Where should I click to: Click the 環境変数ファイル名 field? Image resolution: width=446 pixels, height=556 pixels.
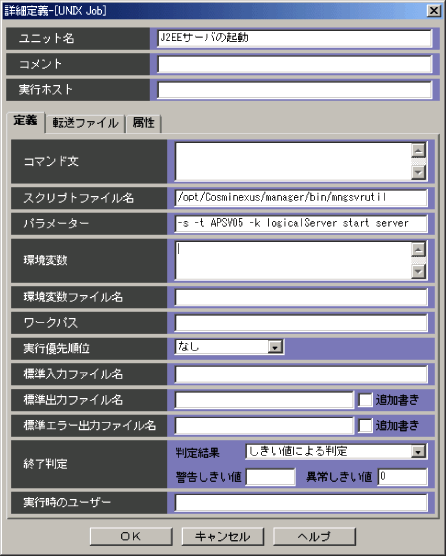301,297
